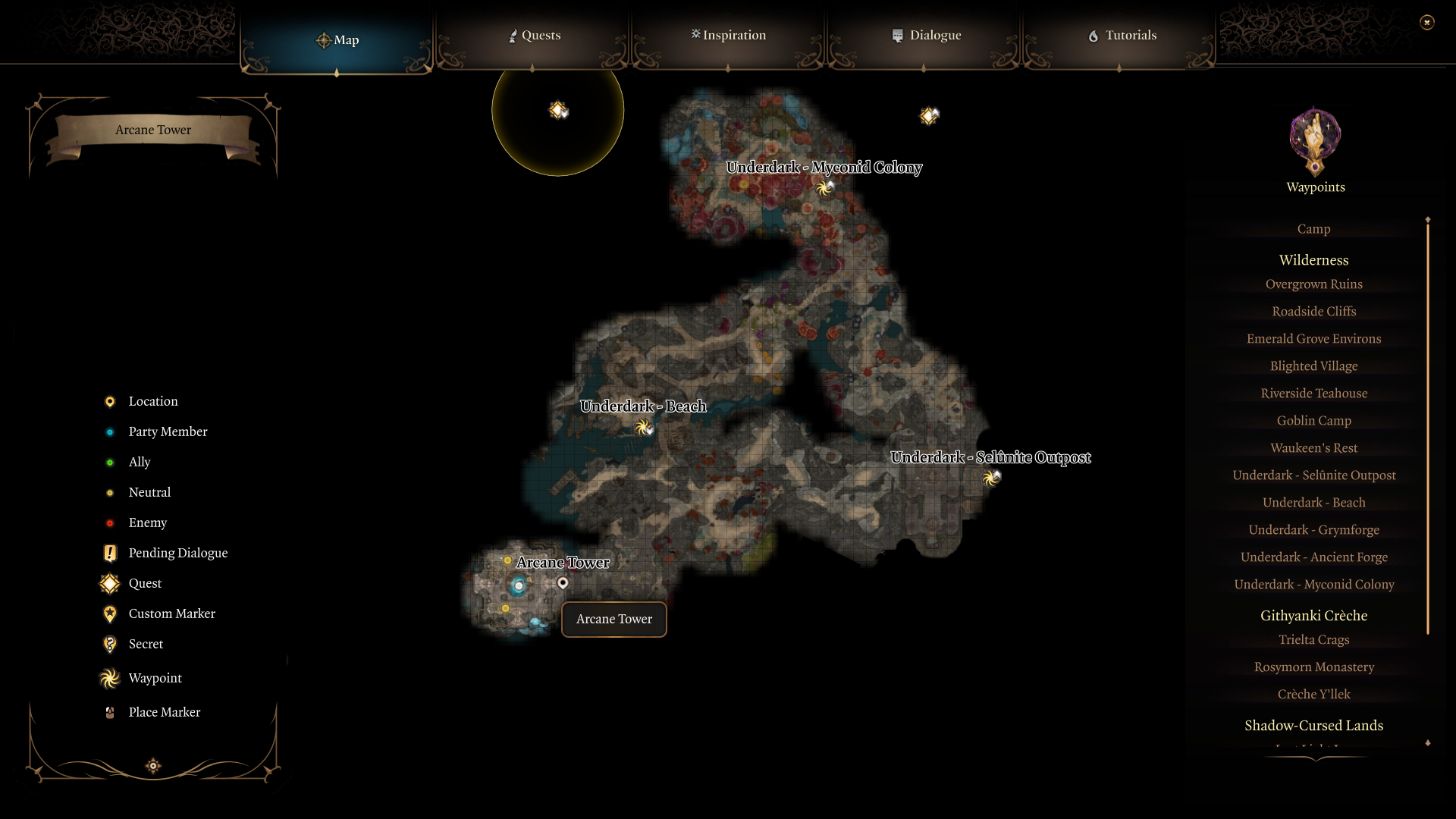Click the Place Marker icon in legend
Screen dimensions: 1456x819
pyautogui.click(x=109, y=711)
